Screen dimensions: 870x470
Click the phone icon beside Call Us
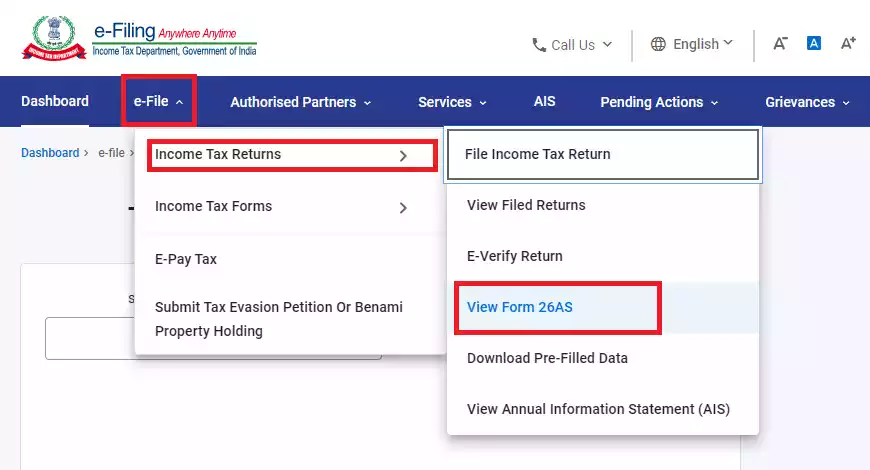pyautogui.click(x=539, y=45)
